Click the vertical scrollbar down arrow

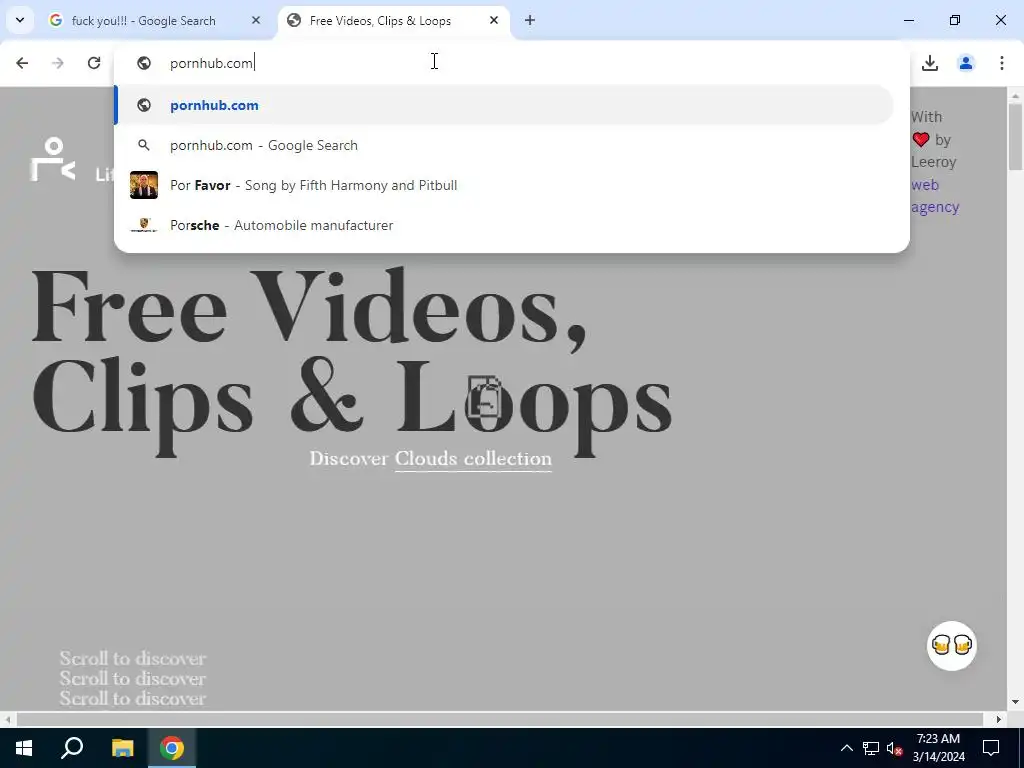[1015, 702]
